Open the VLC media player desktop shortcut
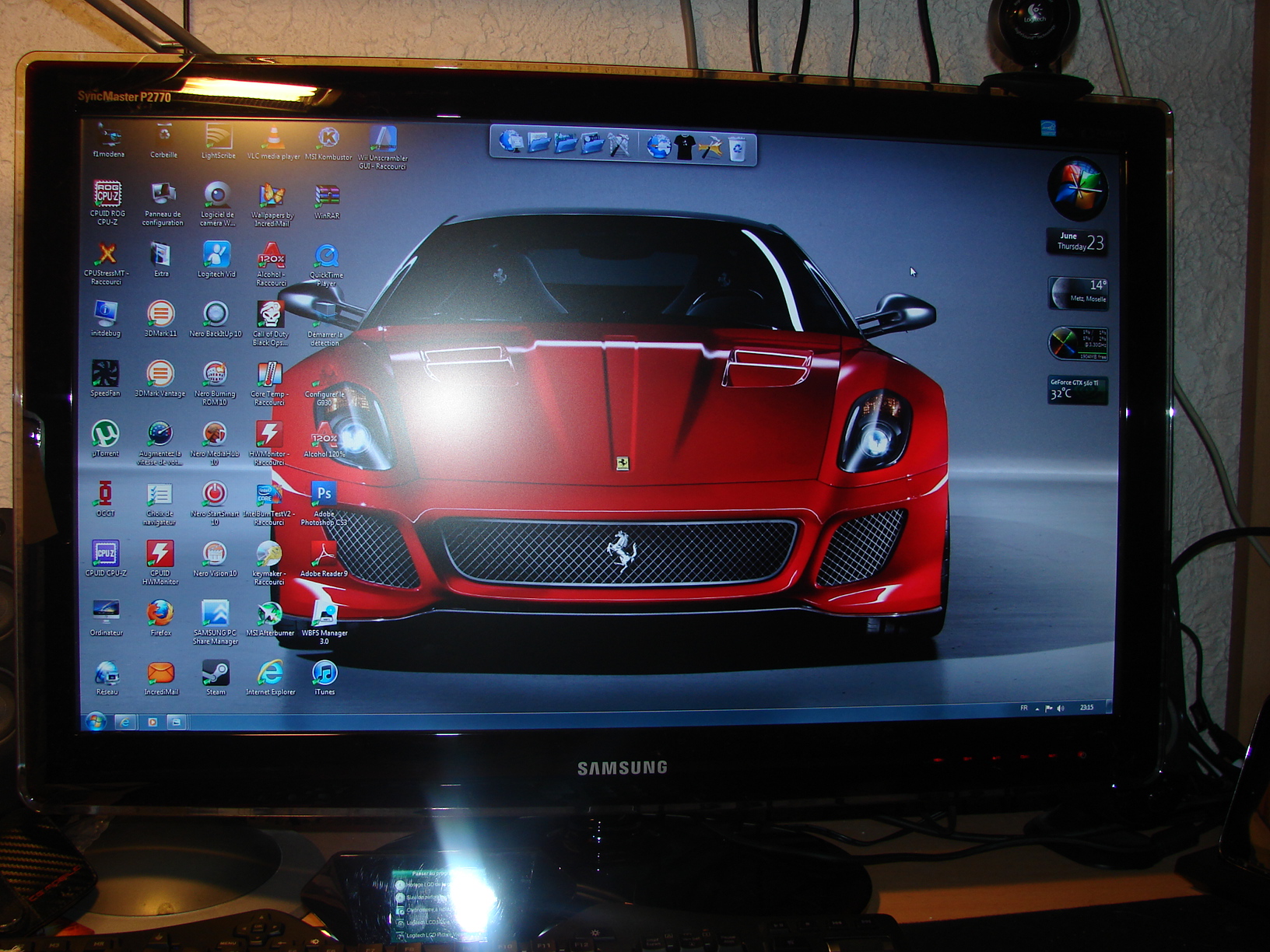The width and height of the screenshot is (1270, 952). [x=272, y=140]
